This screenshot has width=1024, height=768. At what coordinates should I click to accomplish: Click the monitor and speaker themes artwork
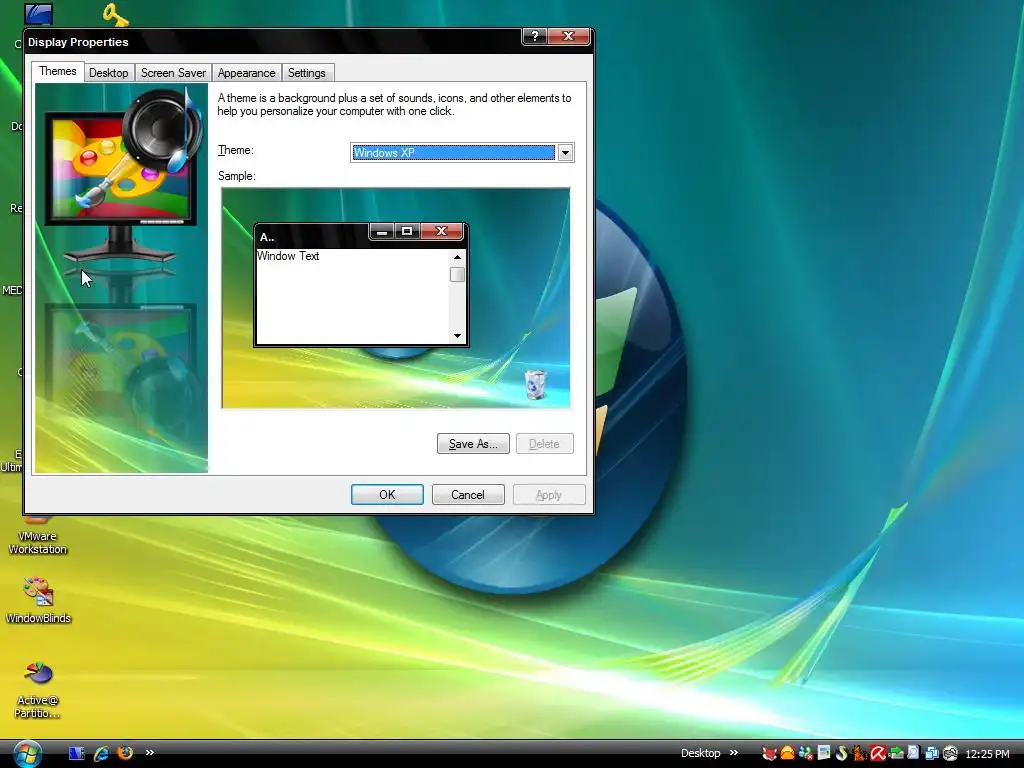point(121,278)
